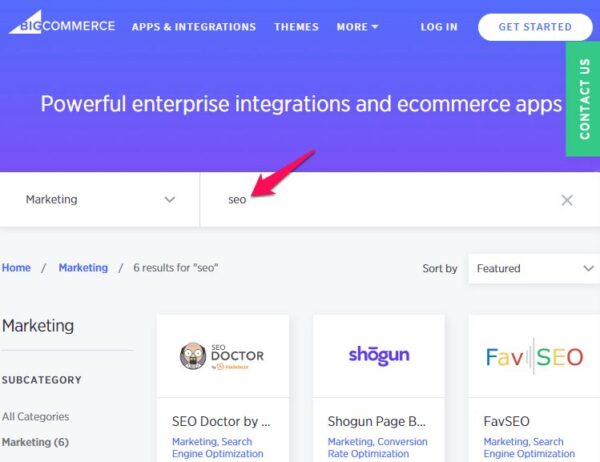The height and width of the screenshot is (462, 600).
Task: Click the 6 results for "seo" text
Action: [176, 268]
